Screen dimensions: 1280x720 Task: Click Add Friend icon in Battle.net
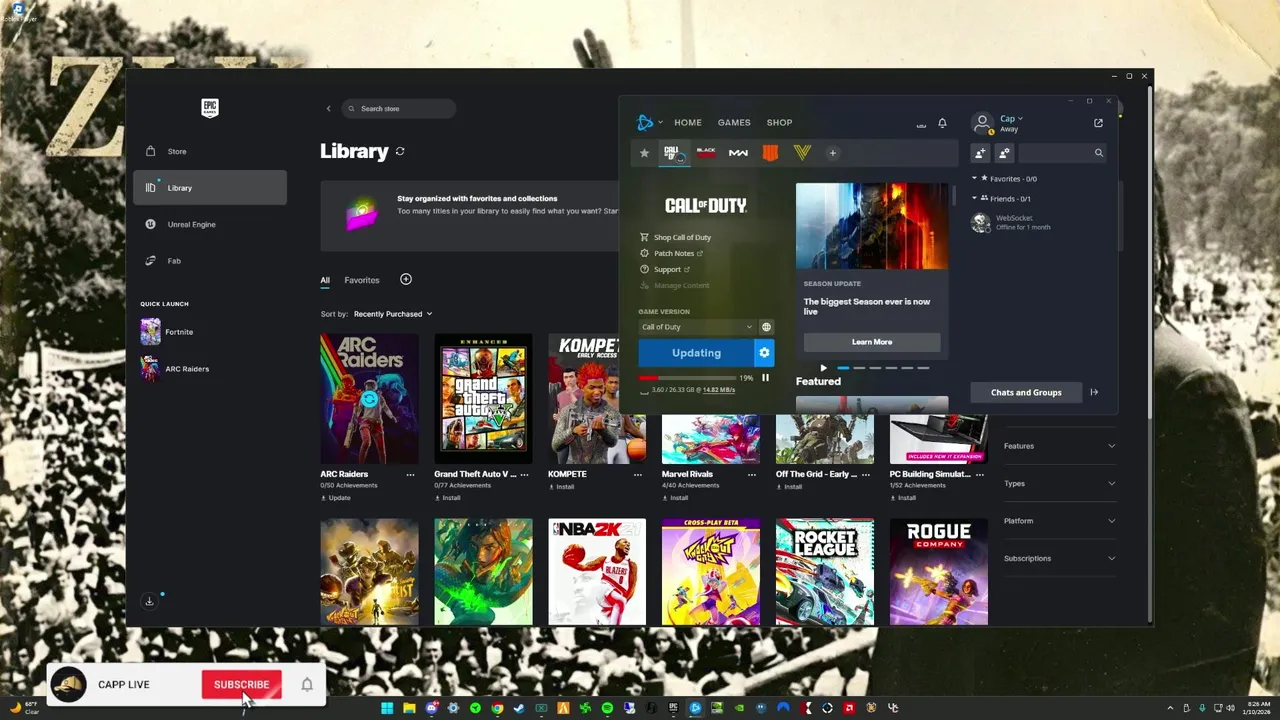pos(980,153)
